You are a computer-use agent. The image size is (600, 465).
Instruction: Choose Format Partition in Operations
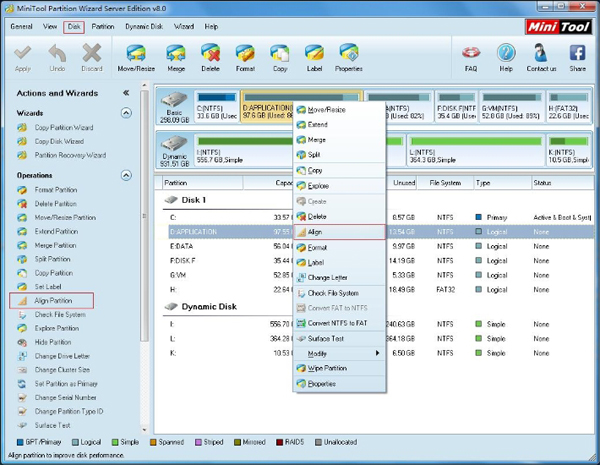[56, 190]
